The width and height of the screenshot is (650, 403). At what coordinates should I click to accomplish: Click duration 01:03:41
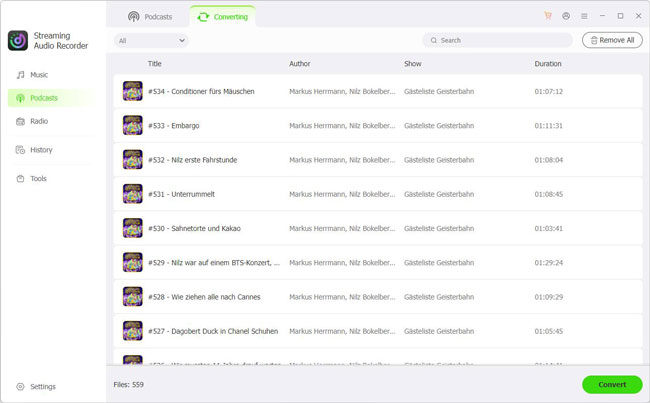pos(548,228)
